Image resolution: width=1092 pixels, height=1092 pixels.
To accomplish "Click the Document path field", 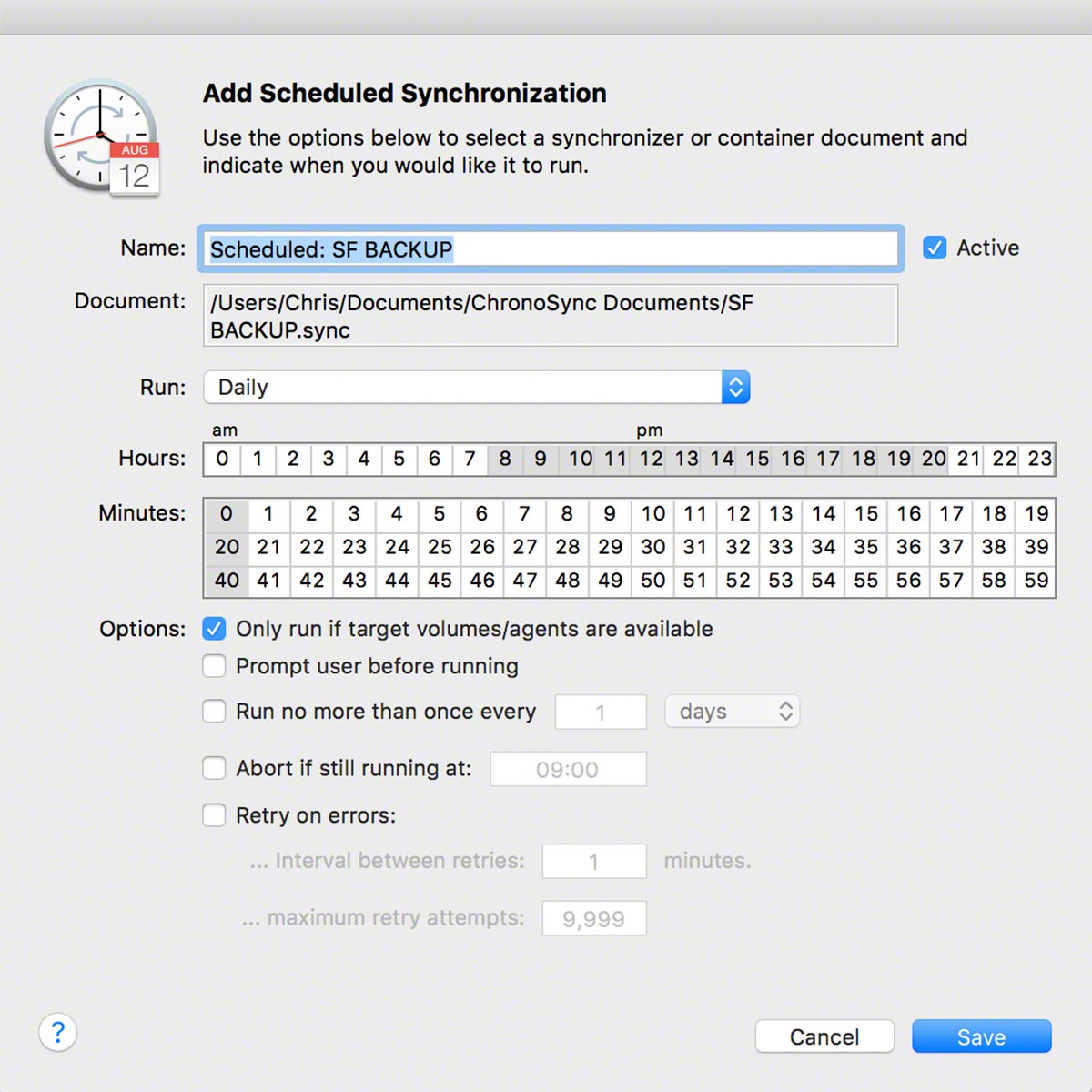I will coord(551,316).
